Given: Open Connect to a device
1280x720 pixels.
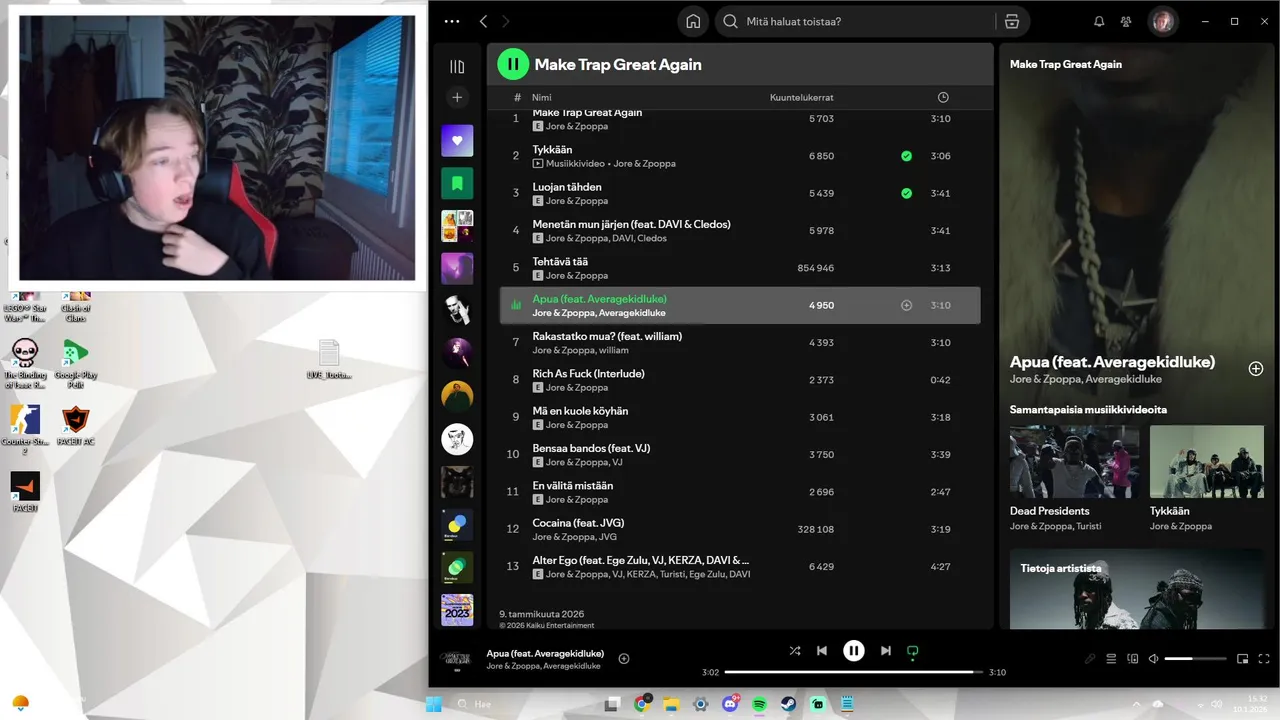Looking at the screenshot, I should [x=1133, y=659].
